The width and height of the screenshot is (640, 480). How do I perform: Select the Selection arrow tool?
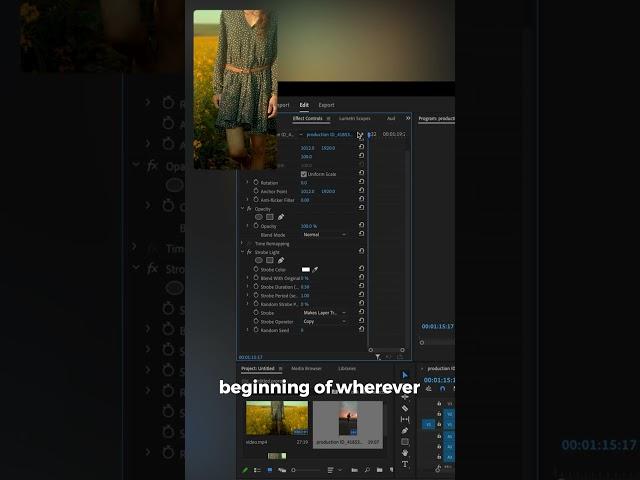point(405,375)
